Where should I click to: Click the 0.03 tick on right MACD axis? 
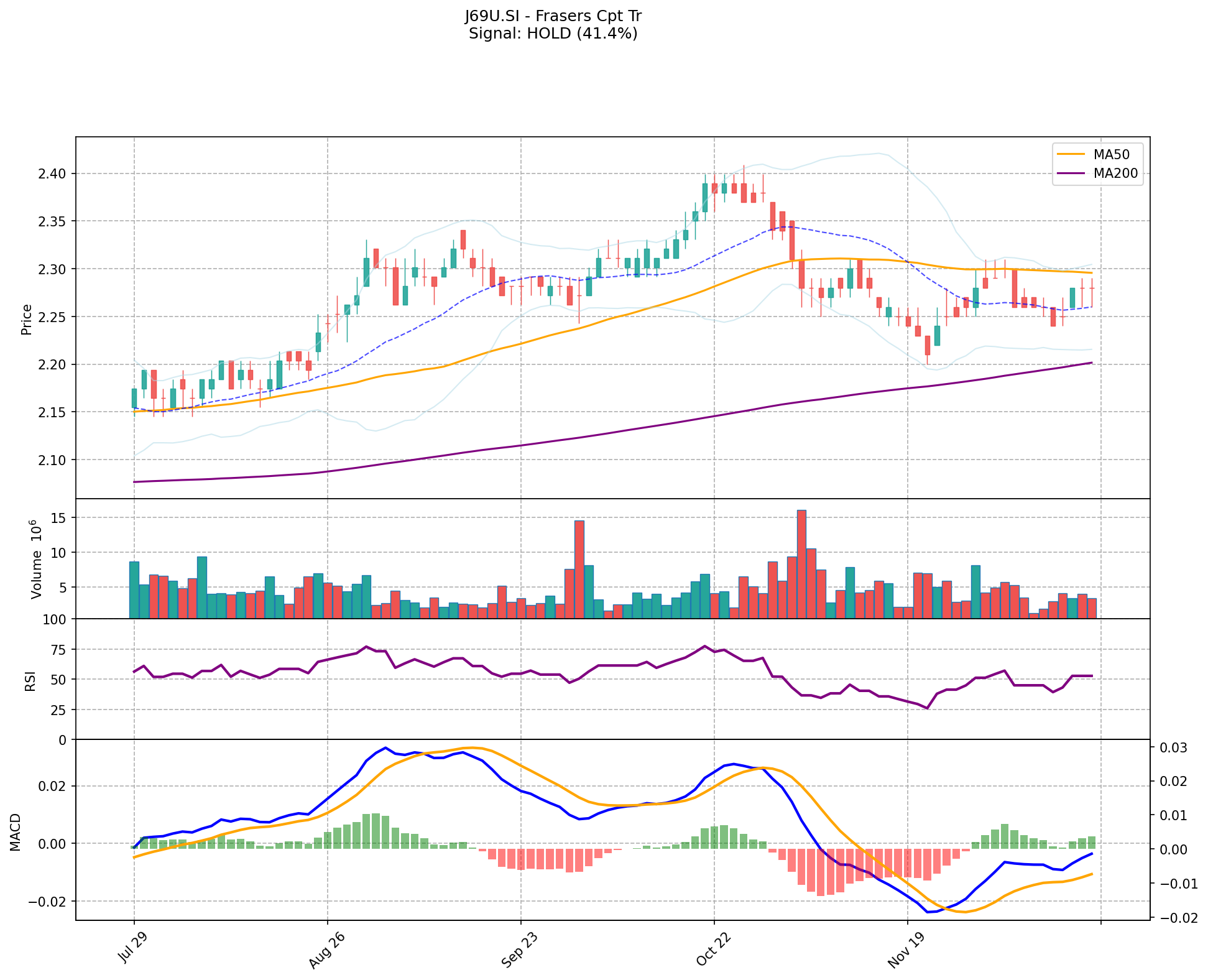click(x=1174, y=747)
